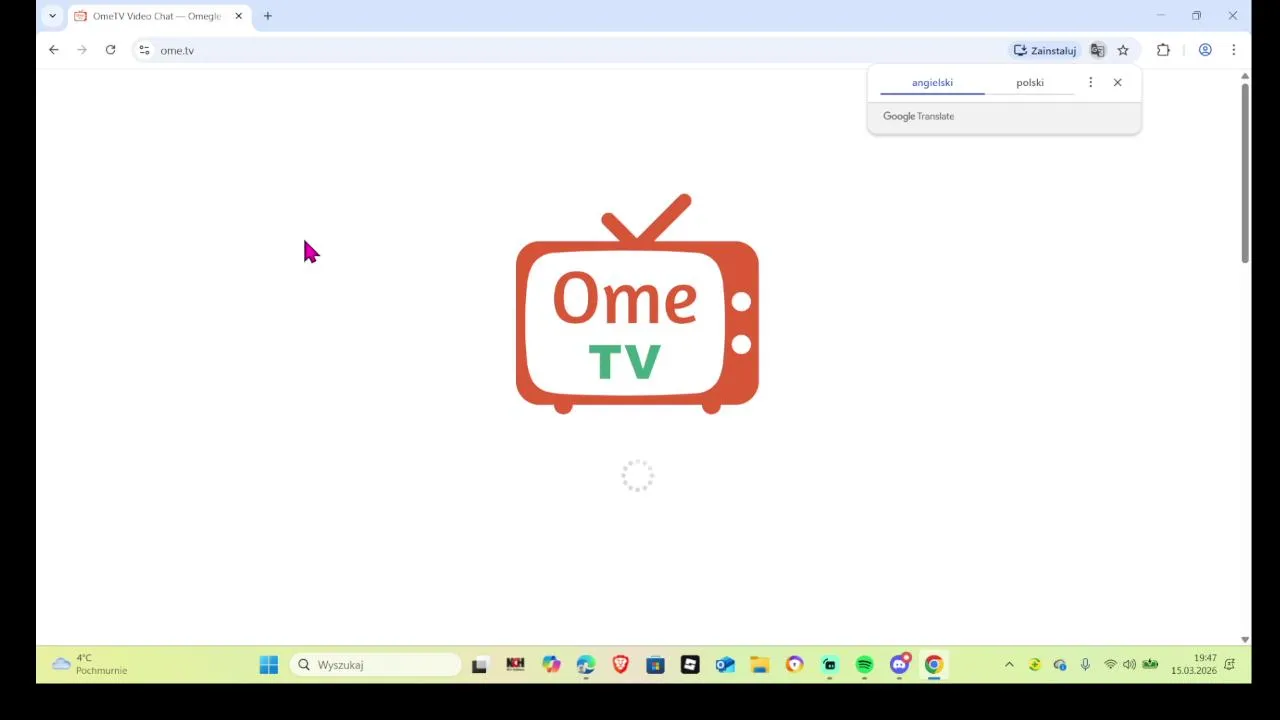Click the Zainstaluj install app button

click(x=1045, y=50)
